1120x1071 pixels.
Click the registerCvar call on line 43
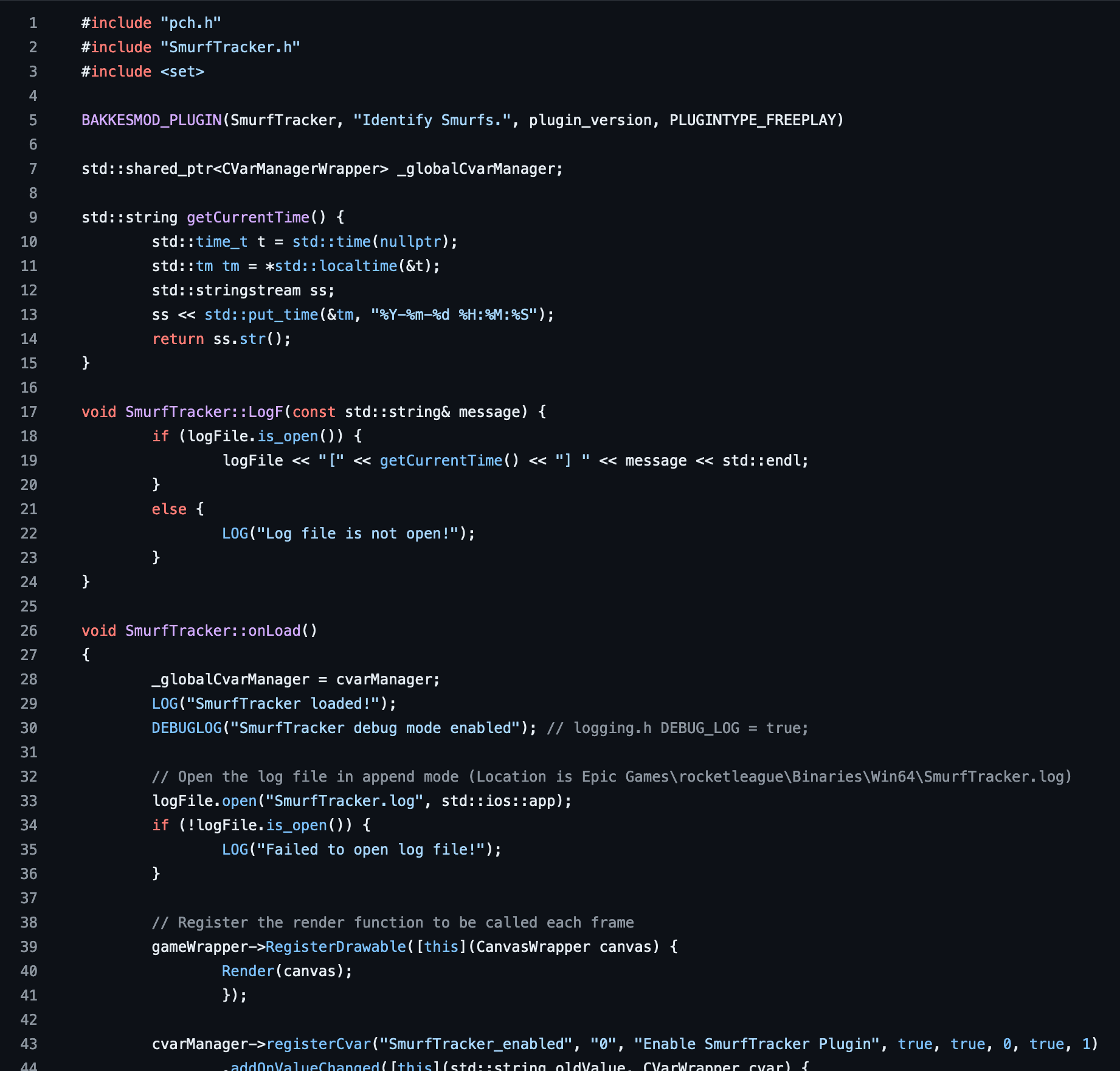click(319, 1044)
